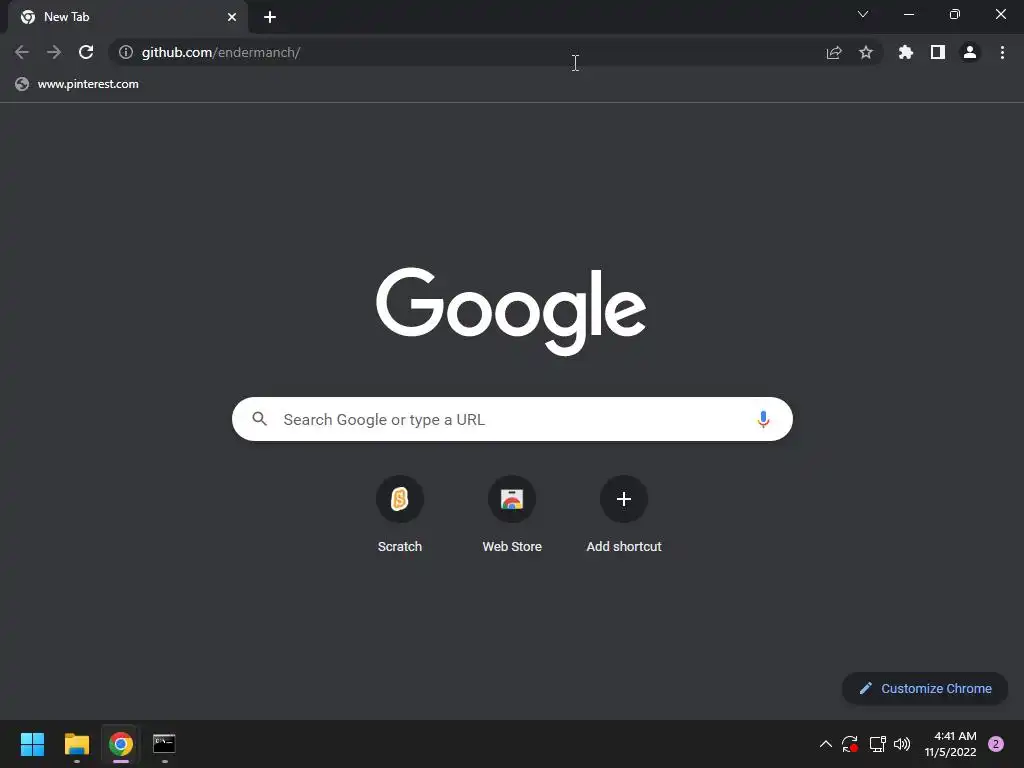Open the Extensions puzzle icon
Screen dimensions: 1024x768
tap(906, 52)
